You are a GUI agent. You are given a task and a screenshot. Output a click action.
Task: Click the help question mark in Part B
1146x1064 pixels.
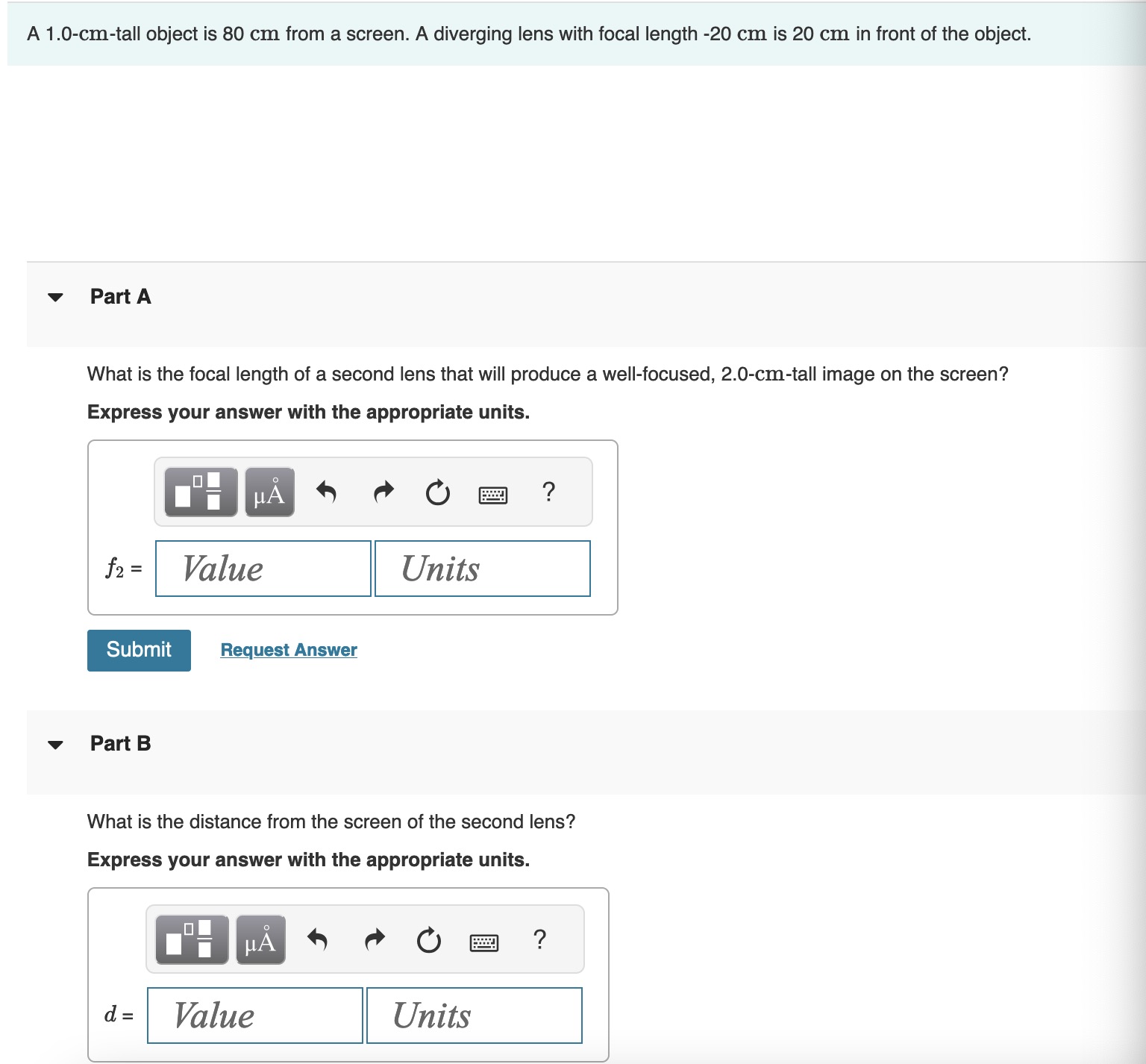(x=539, y=940)
